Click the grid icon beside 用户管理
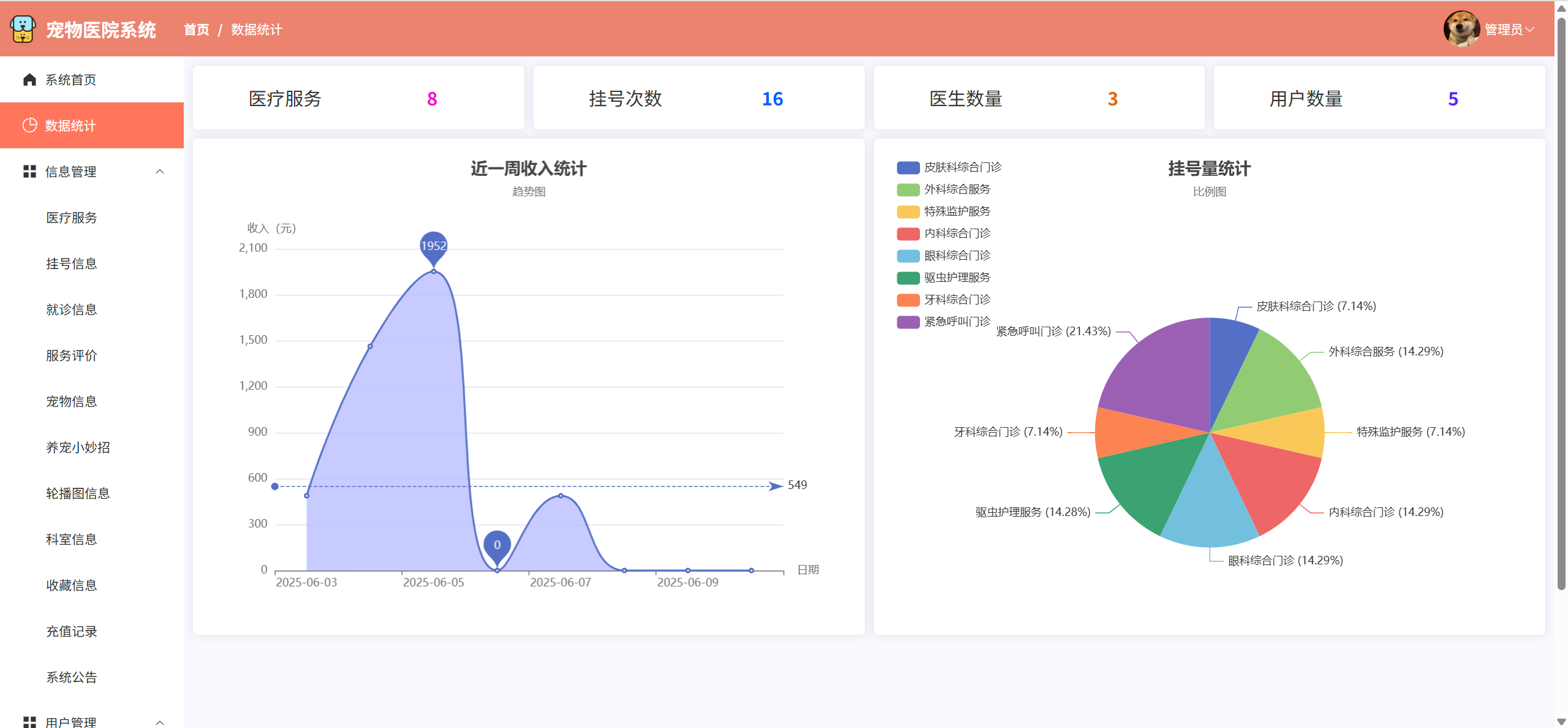Viewport: 1568px width, 728px height. (29, 721)
